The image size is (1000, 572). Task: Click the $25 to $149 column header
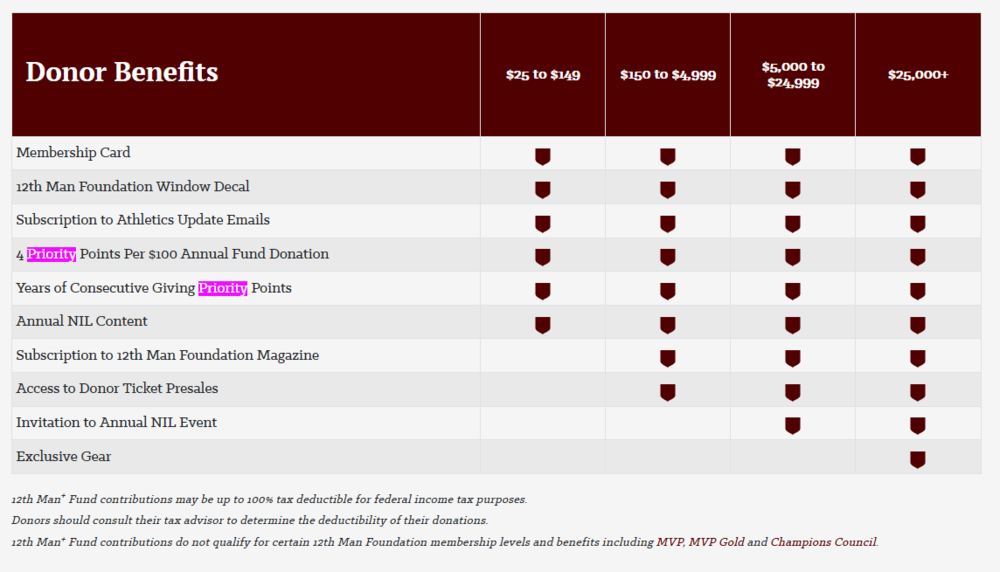pos(543,75)
